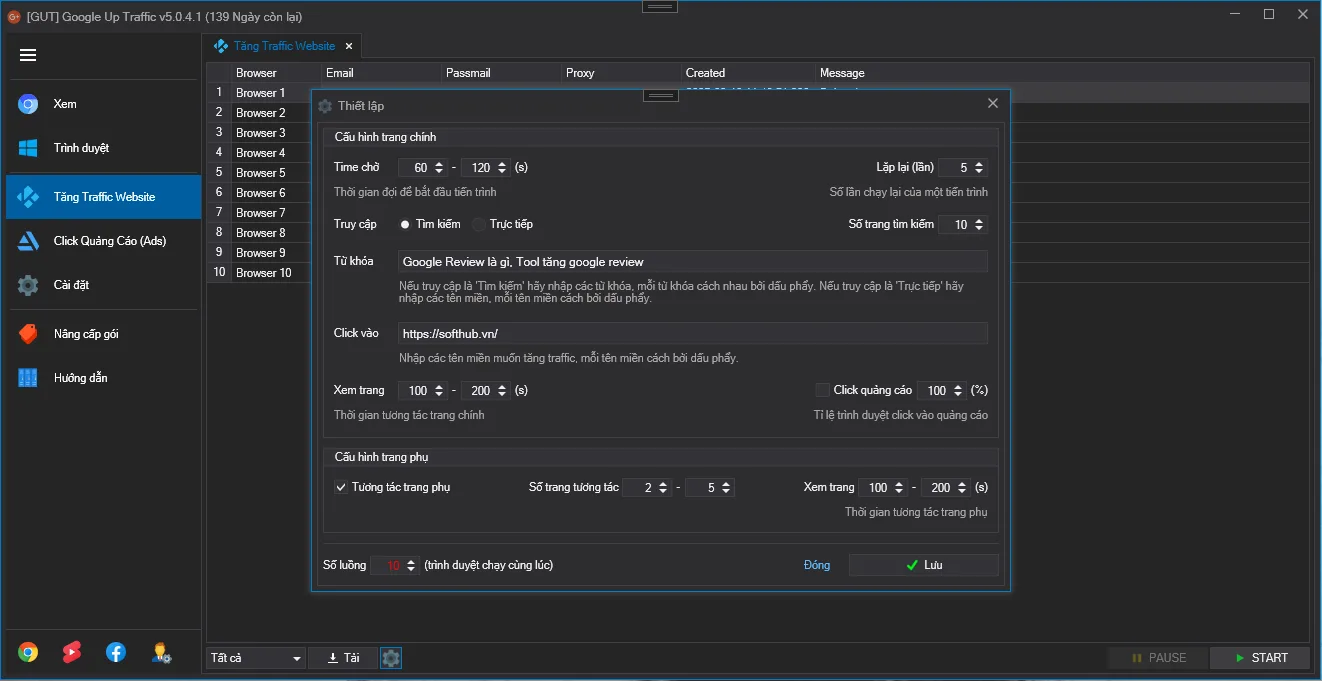Click the red YouTube Shorts icon

72,653
